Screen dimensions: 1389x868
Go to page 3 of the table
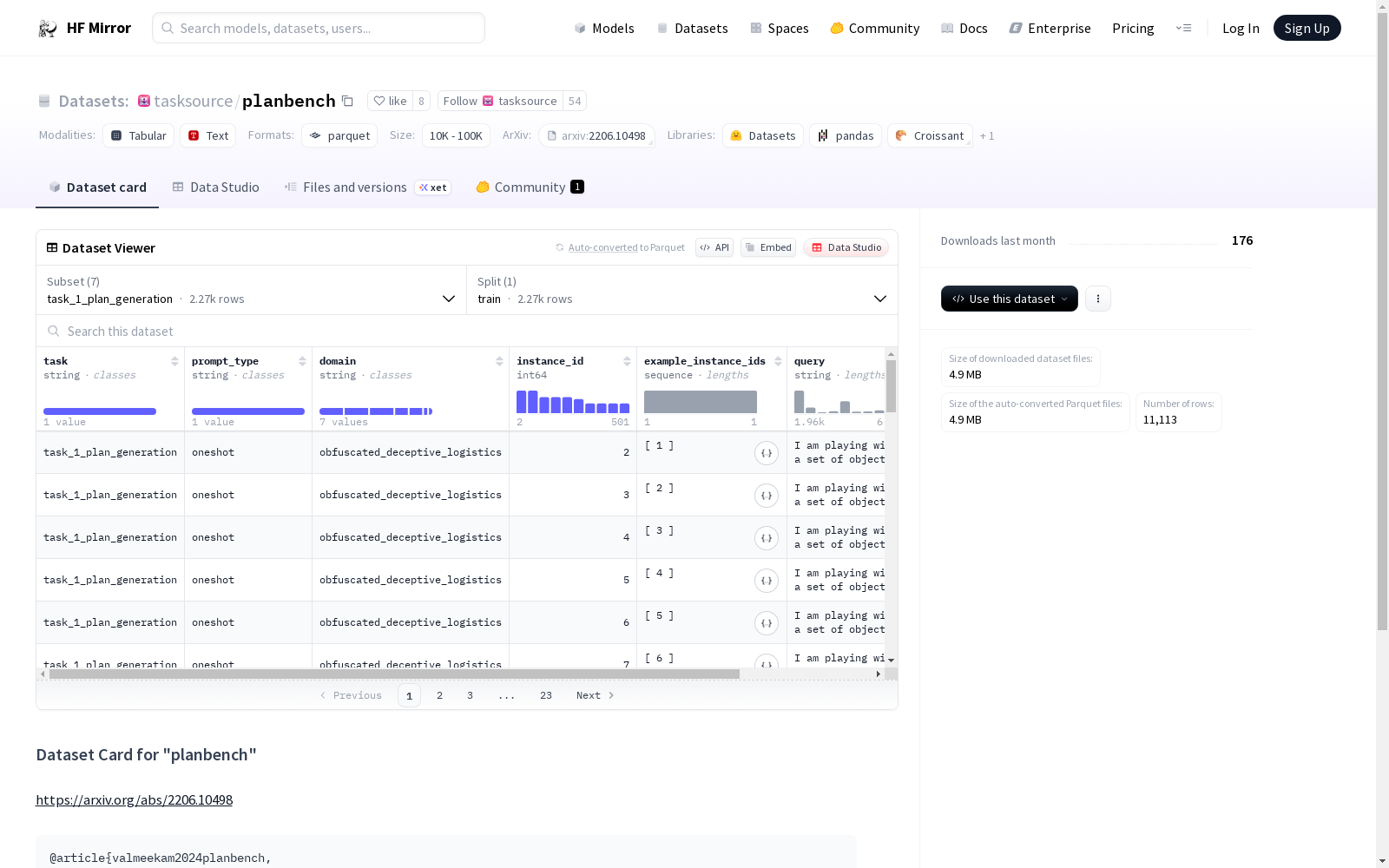pos(471,695)
